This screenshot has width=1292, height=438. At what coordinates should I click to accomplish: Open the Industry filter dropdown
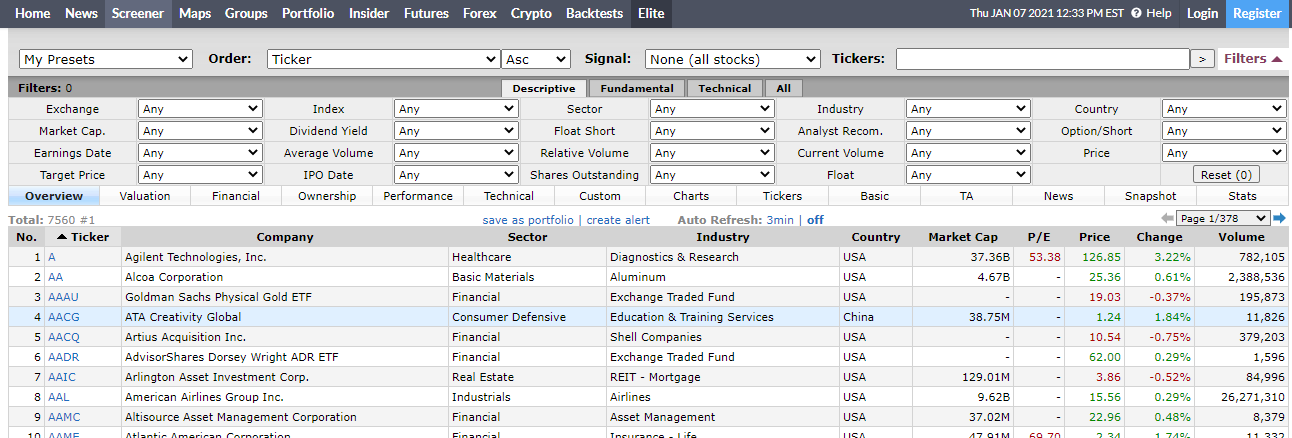pos(968,109)
